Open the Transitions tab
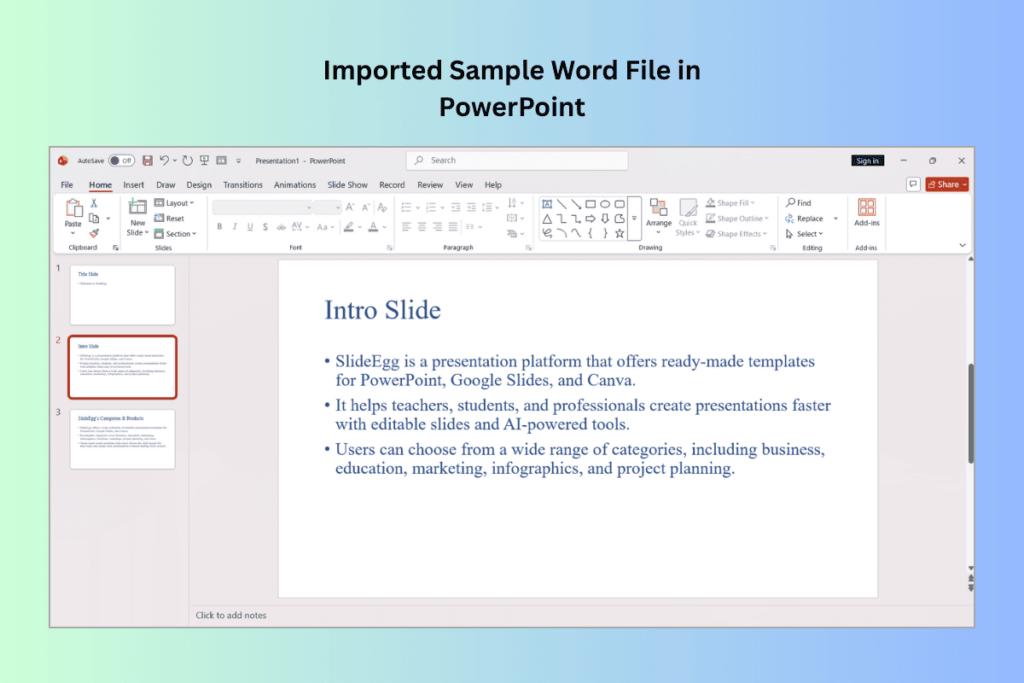 (x=242, y=185)
